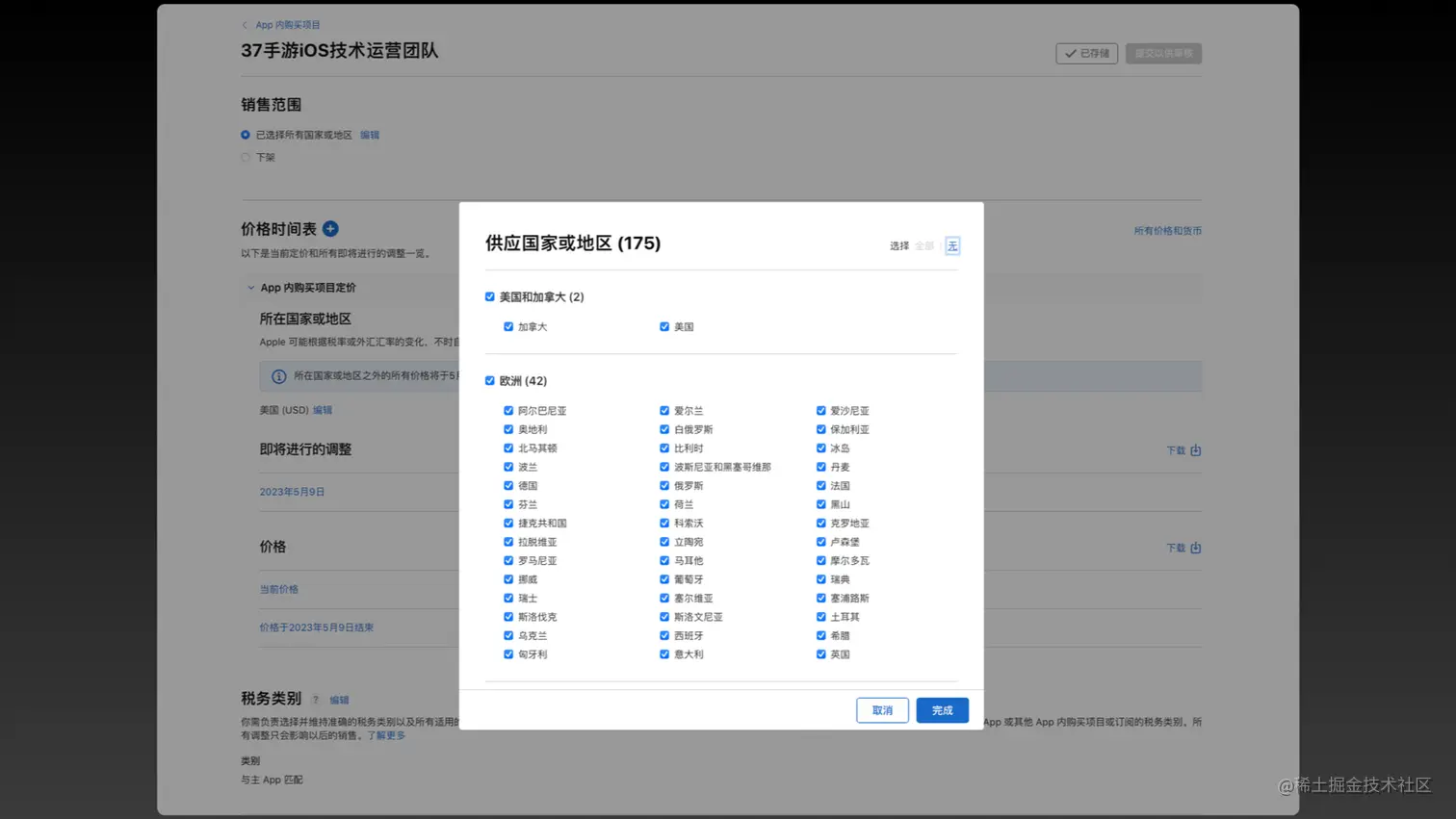Toggle the 瑞士 checkbox

pyautogui.click(x=508, y=599)
